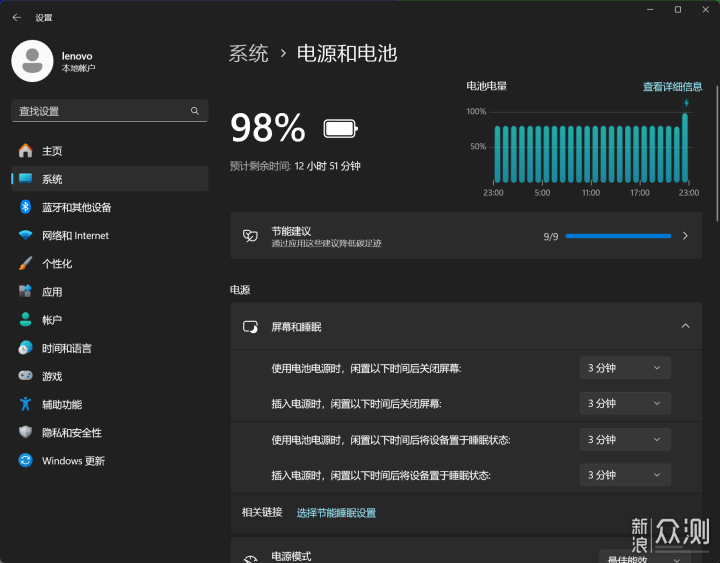The height and width of the screenshot is (563, 720).
Task: Open the 电源模式 dropdown
Action: tap(645, 557)
